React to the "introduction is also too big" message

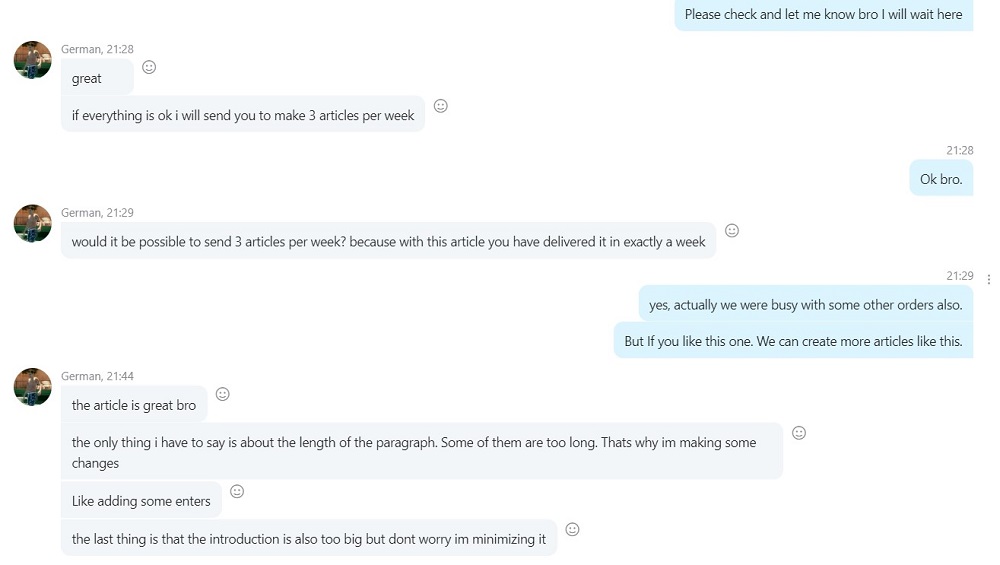[573, 529]
